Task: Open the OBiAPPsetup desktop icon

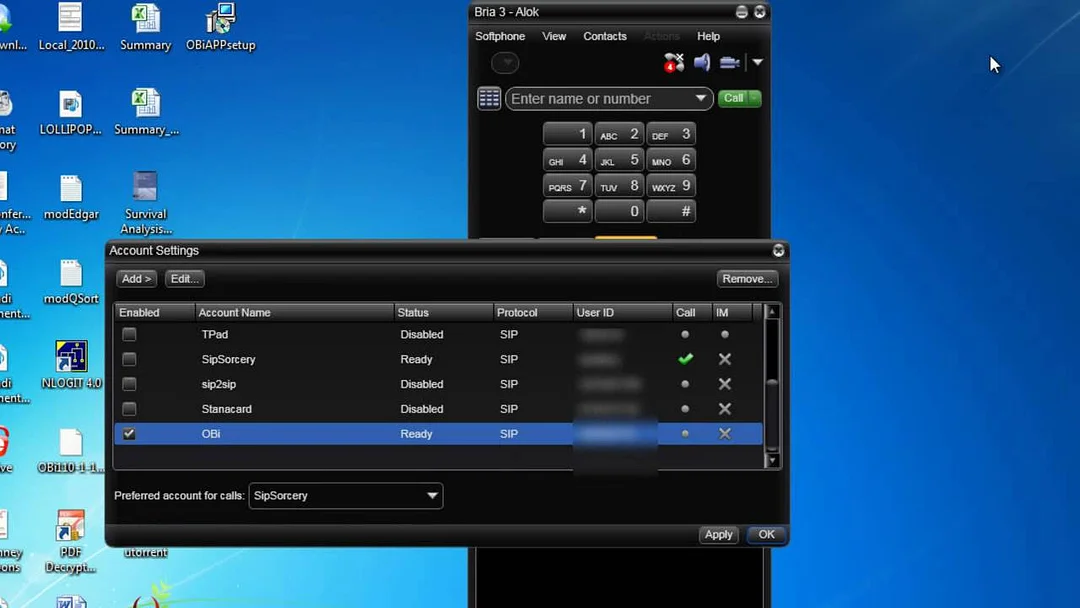Action: point(220,28)
